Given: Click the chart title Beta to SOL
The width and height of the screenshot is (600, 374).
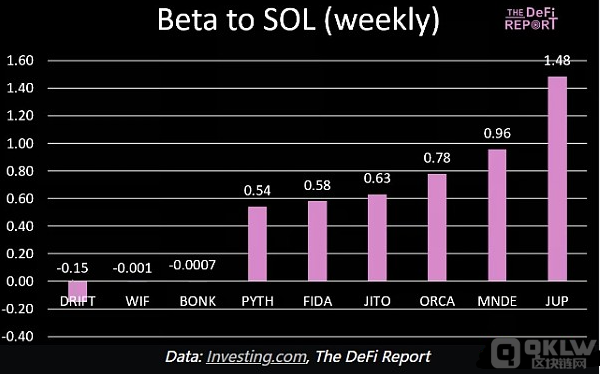Looking at the screenshot, I should 298,20.
